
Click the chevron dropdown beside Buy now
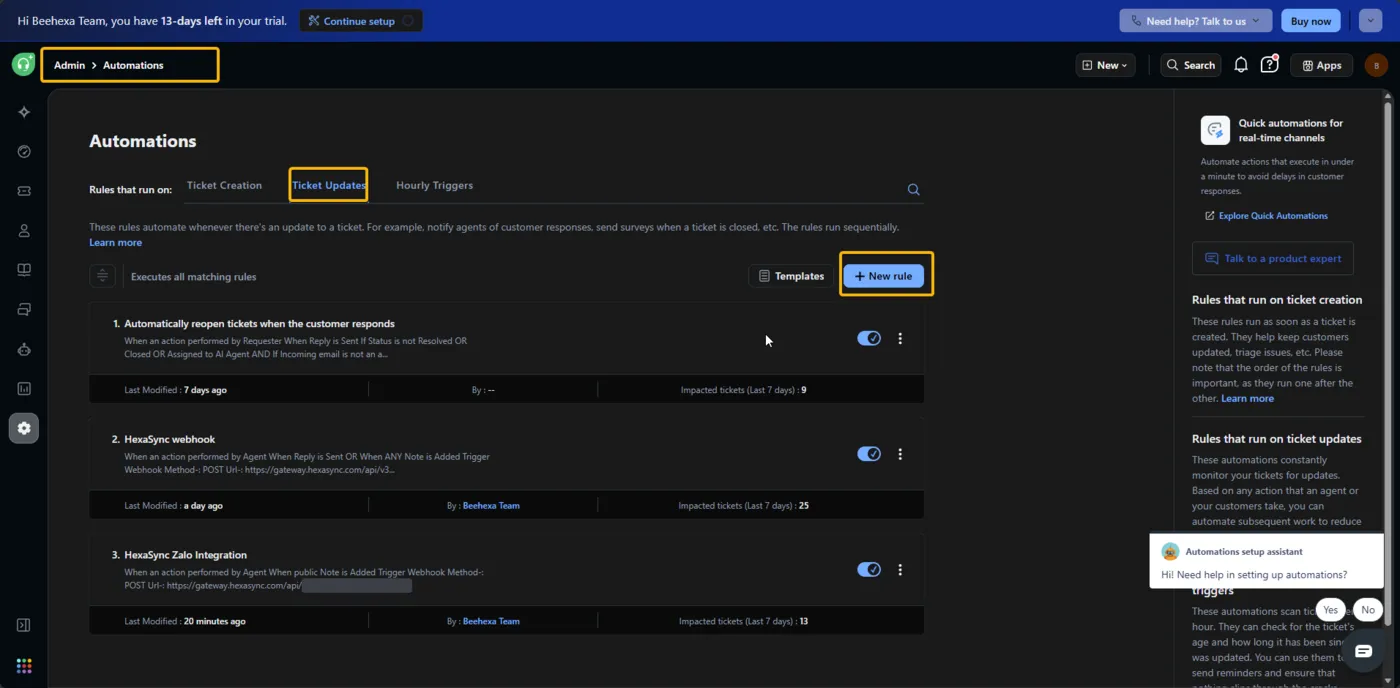coord(1370,21)
